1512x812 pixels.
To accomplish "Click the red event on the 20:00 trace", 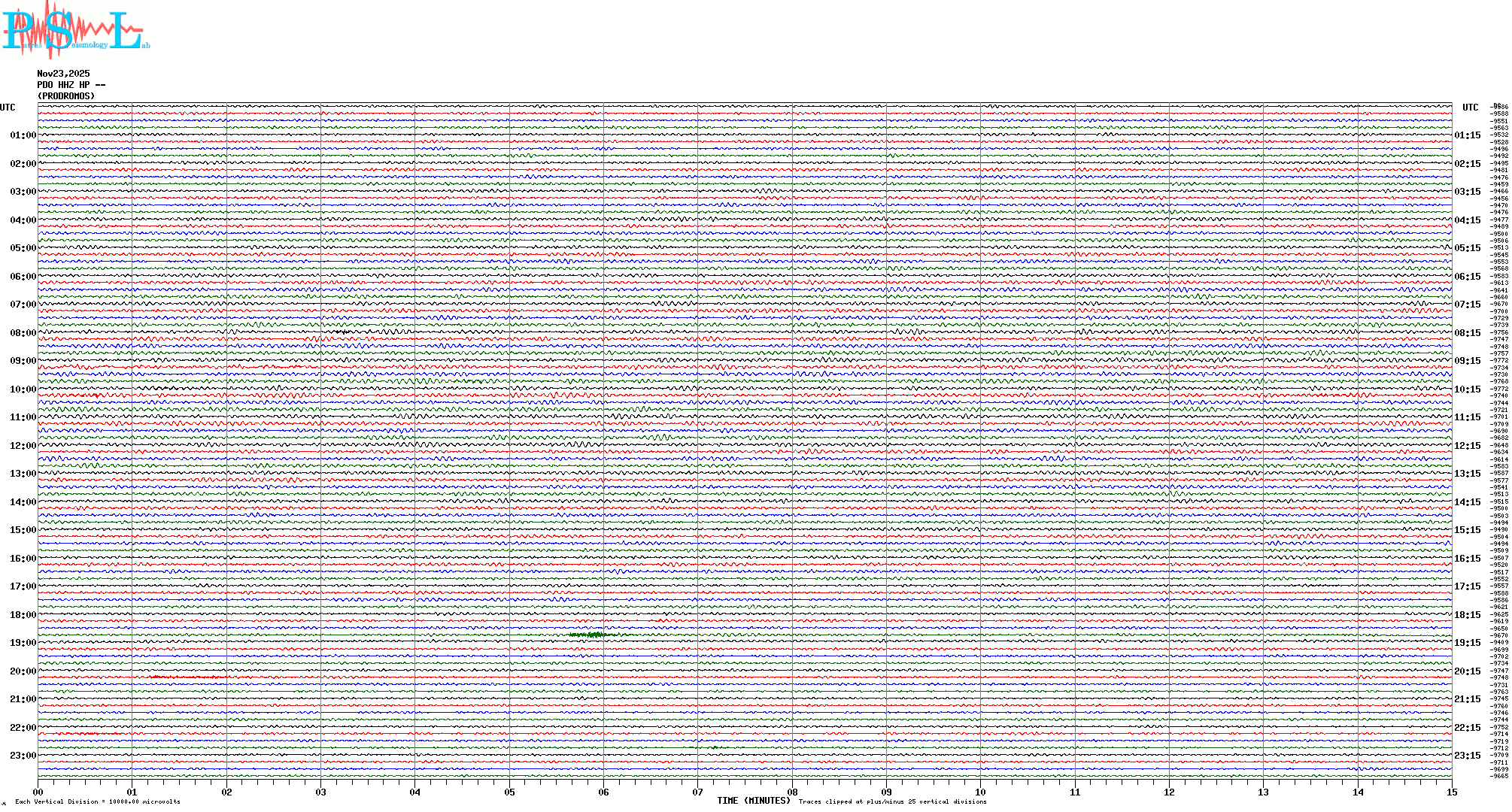I will coord(184,677).
